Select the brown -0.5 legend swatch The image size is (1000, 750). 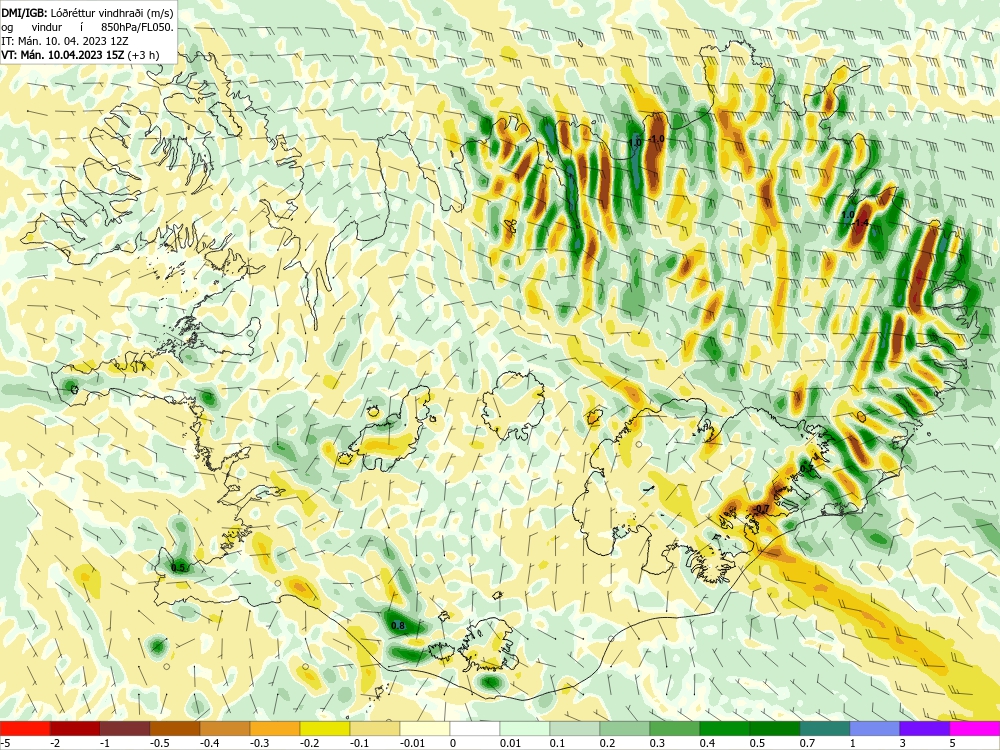coord(175,728)
